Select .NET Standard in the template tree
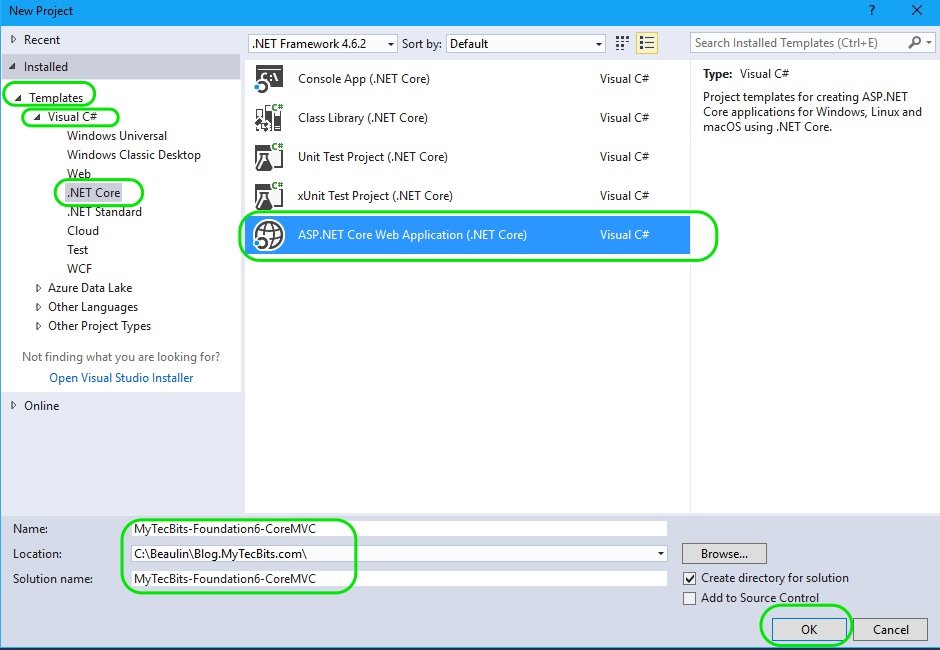940x650 pixels. (104, 212)
